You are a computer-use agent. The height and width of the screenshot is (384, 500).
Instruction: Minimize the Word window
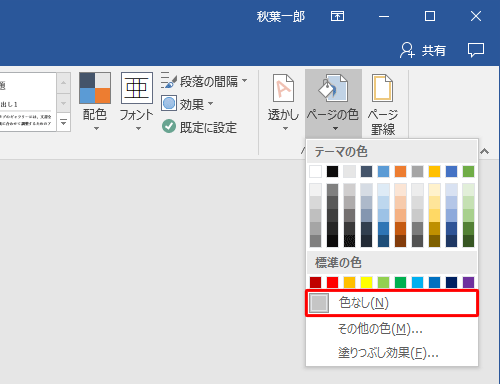384,16
